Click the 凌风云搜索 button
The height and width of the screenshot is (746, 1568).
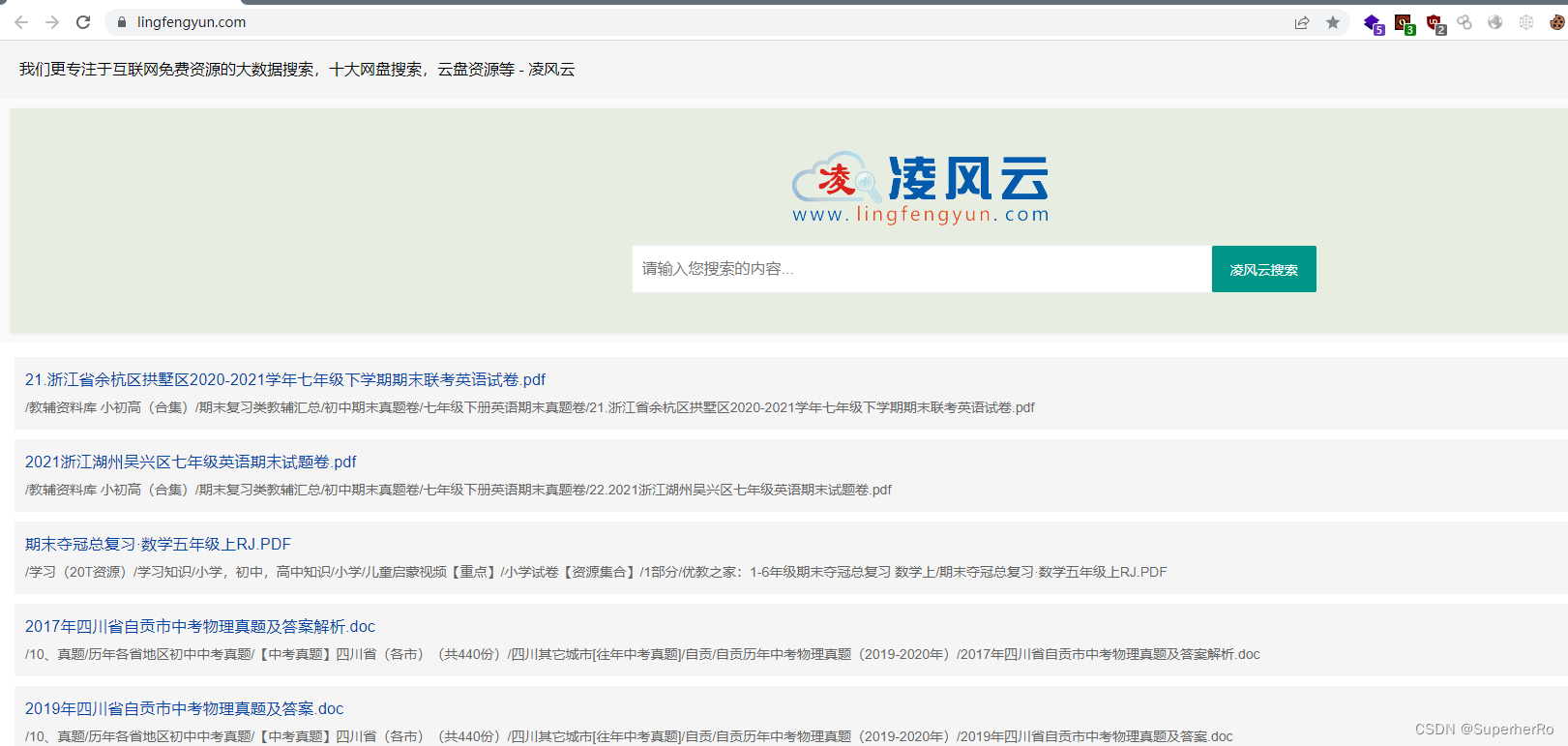(x=1264, y=269)
